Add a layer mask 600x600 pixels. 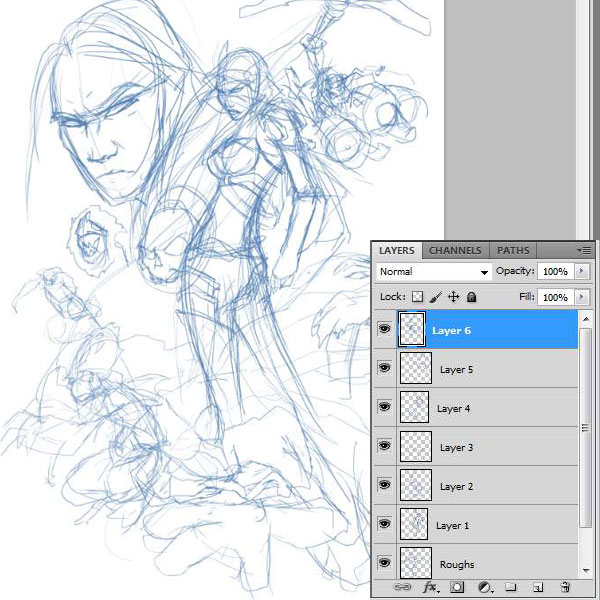(457, 587)
